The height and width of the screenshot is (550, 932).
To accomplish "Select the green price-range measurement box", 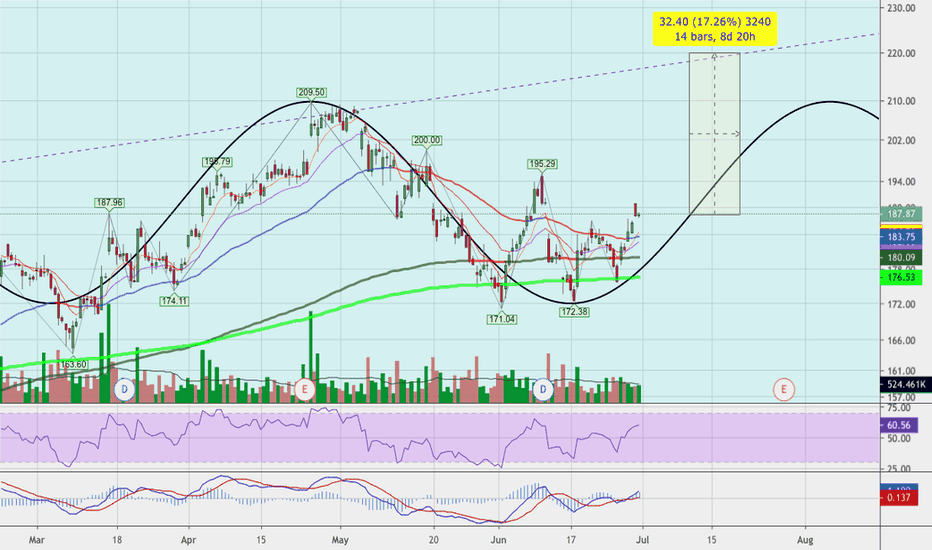I will tap(714, 133).
